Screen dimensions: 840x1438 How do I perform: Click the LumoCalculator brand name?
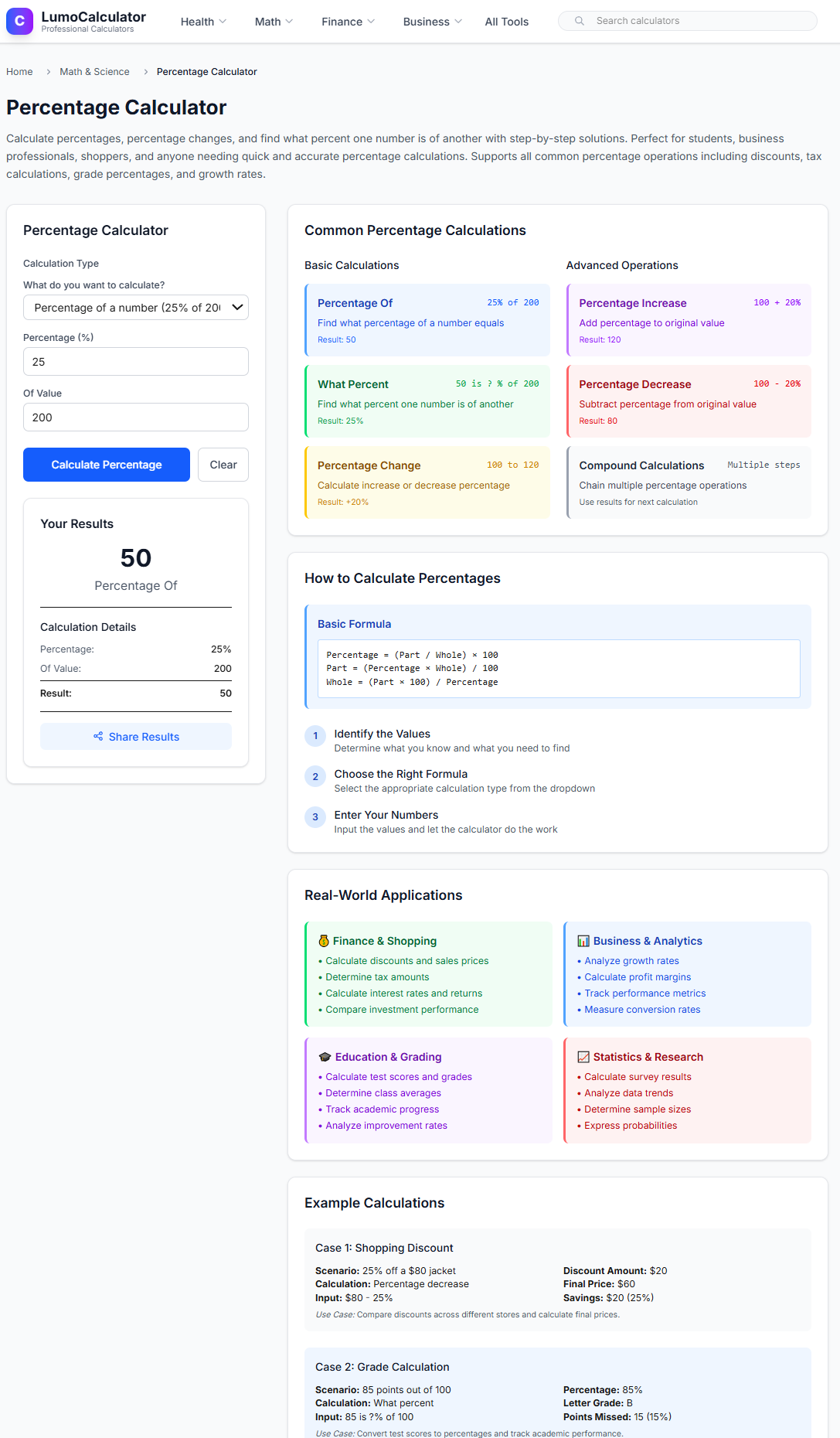94,17
